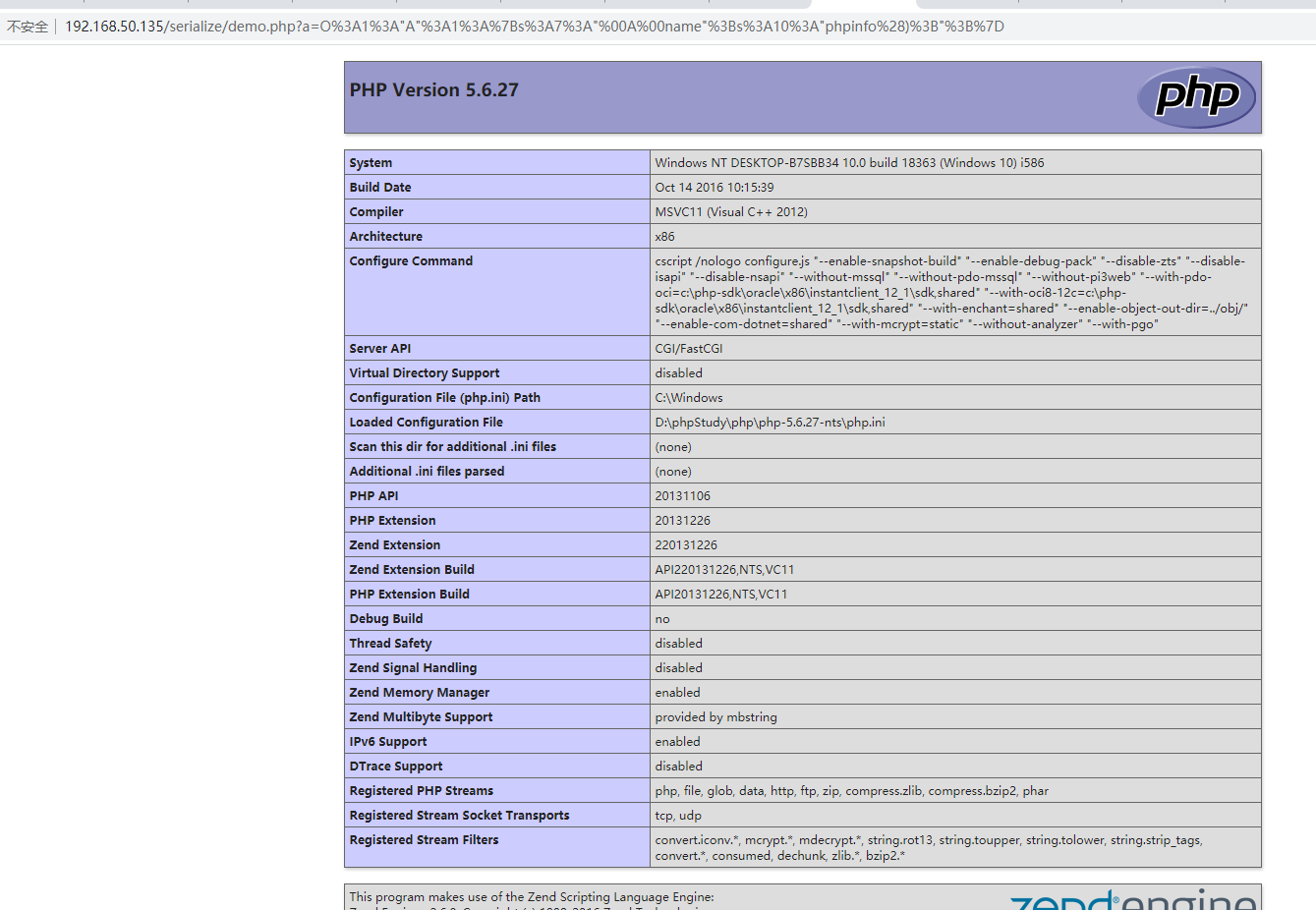Click the 20131226 PHP Extension value
This screenshot has width=1316, height=910.
pos(683,521)
